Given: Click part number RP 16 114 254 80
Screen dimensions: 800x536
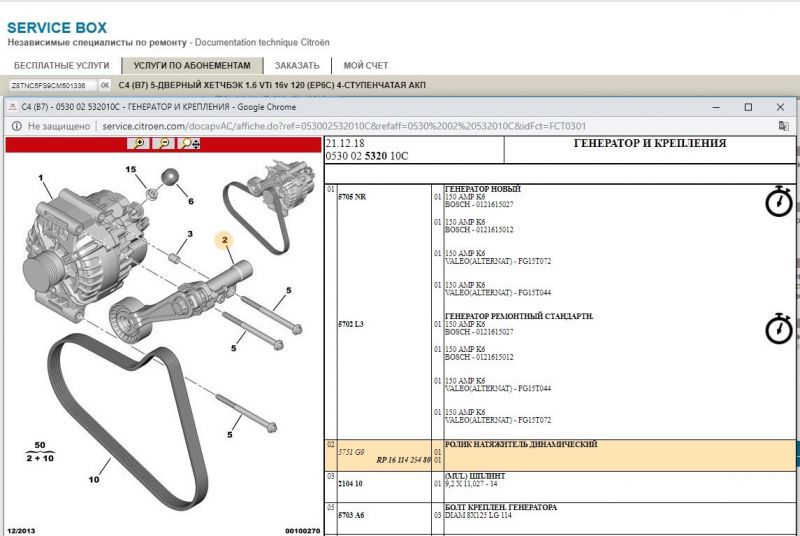Looking at the screenshot, I should (403, 459).
